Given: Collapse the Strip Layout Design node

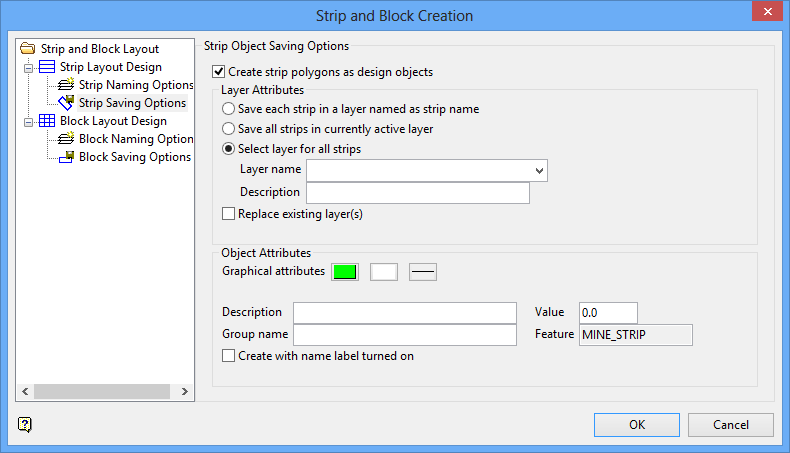Looking at the screenshot, I should [29, 67].
